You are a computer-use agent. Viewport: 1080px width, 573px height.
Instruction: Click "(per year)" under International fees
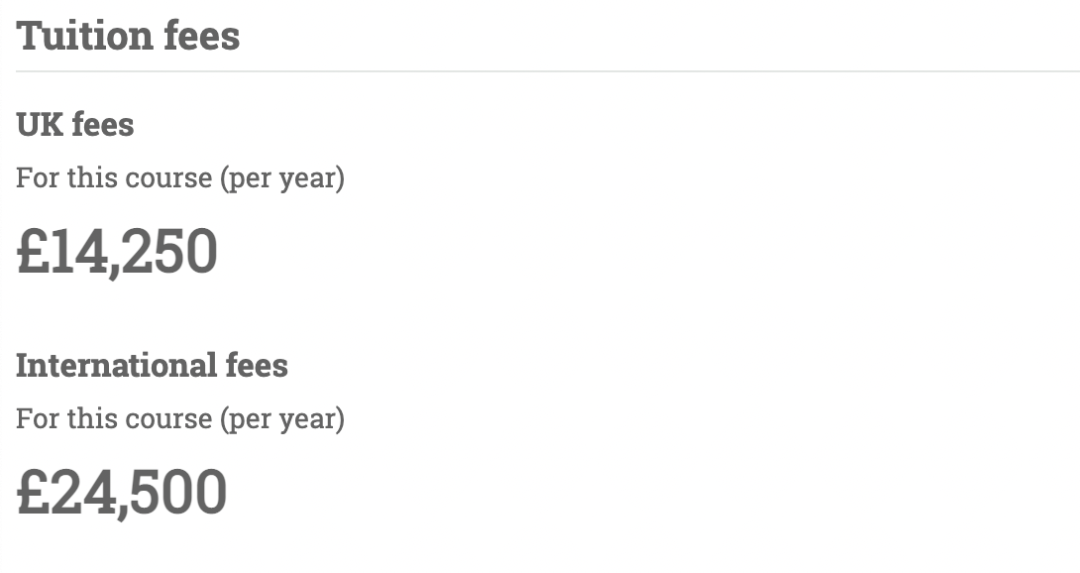coord(282,420)
